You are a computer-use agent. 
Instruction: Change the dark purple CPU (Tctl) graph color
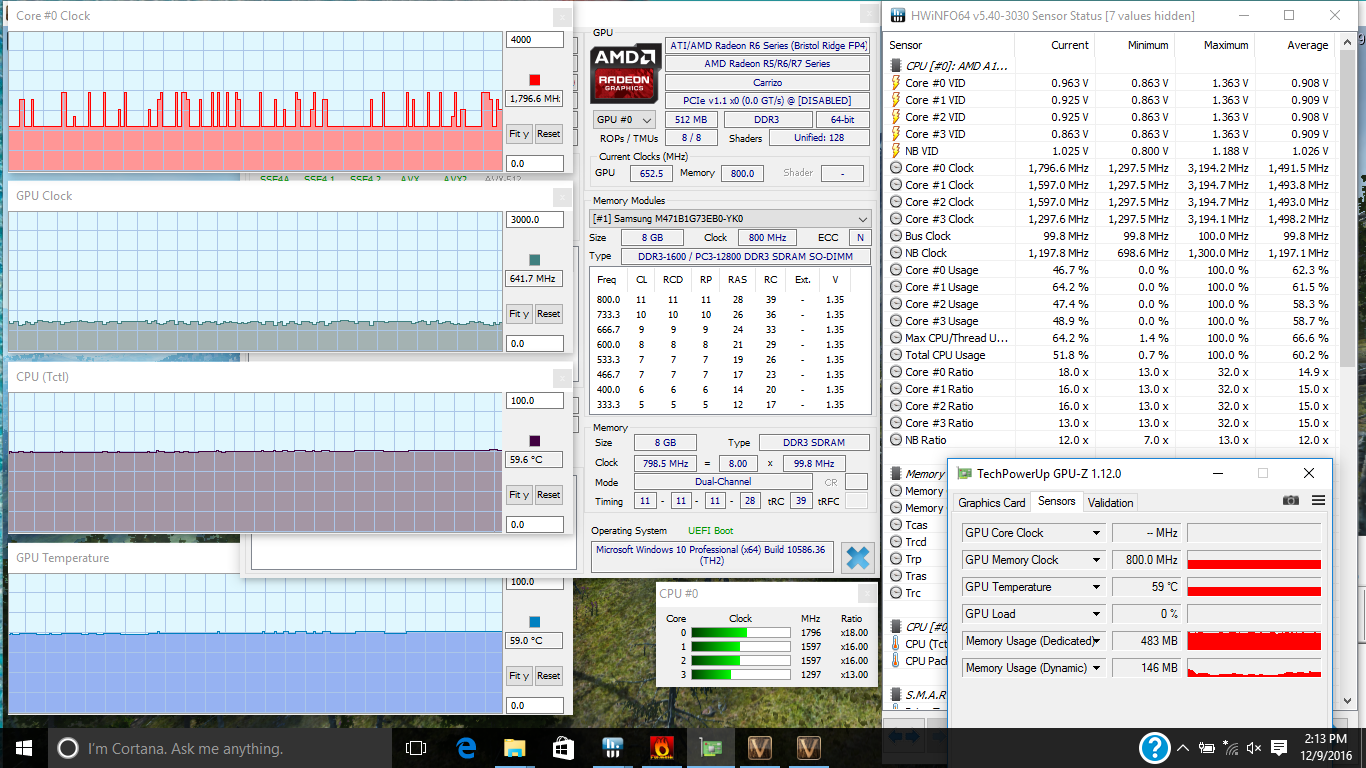point(534,441)
